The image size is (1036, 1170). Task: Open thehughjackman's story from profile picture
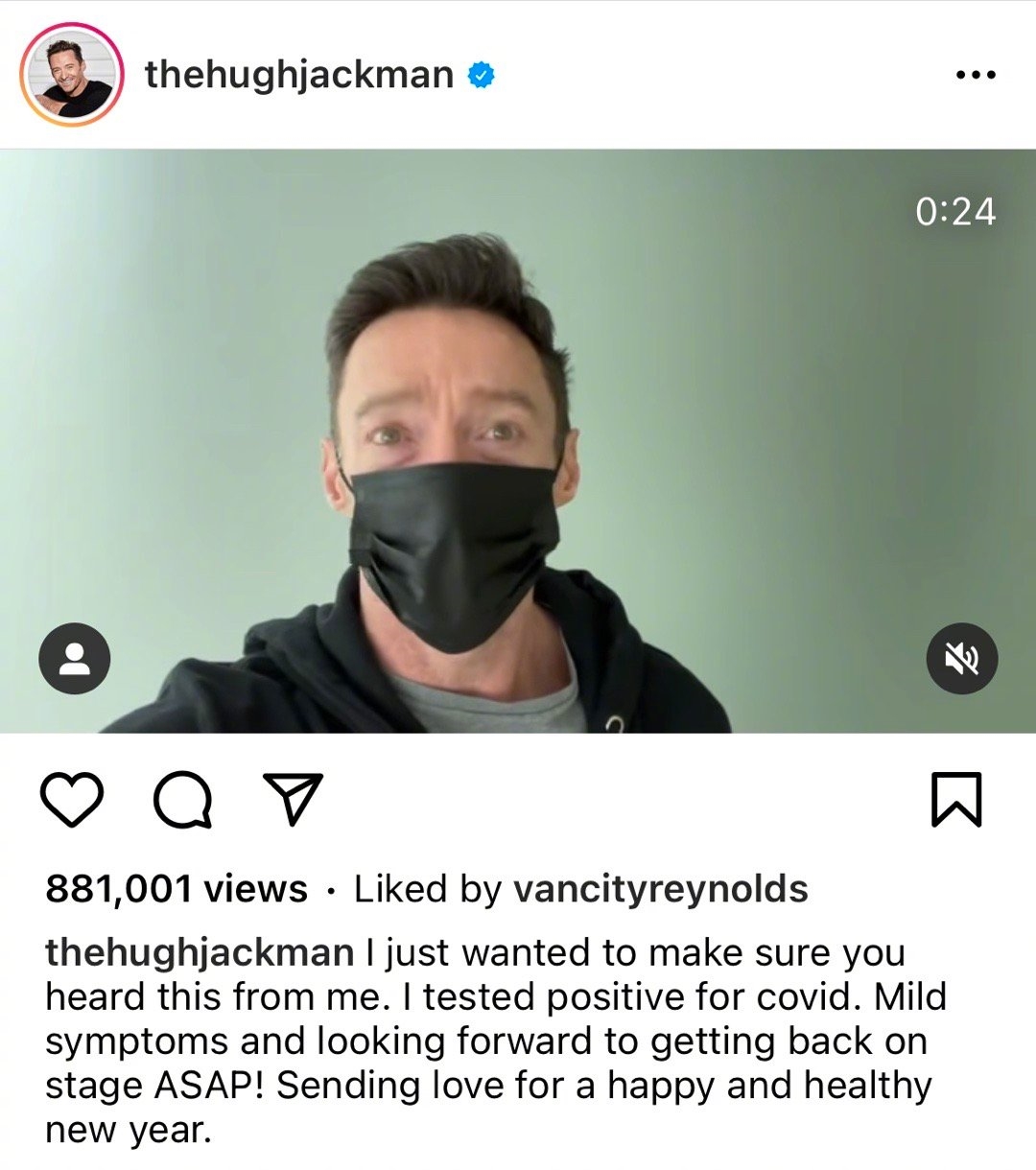(x=72, y=75)
